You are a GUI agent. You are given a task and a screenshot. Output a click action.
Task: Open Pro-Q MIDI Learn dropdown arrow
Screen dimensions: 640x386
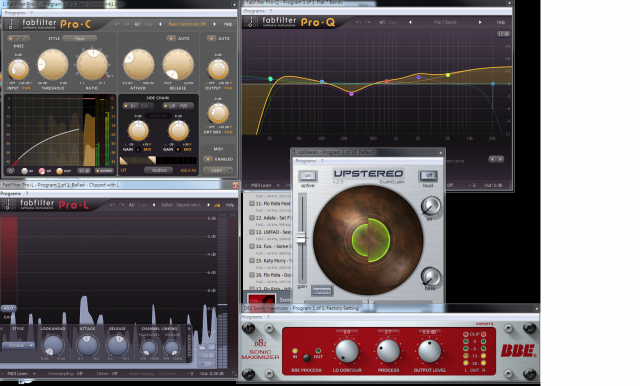pyautogui.click(x=278, y=185)
